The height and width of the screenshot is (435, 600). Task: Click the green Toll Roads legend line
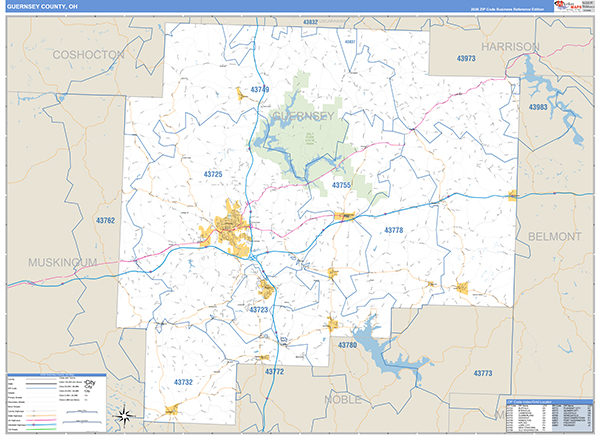pyautogui.click(x=41, y=429)
